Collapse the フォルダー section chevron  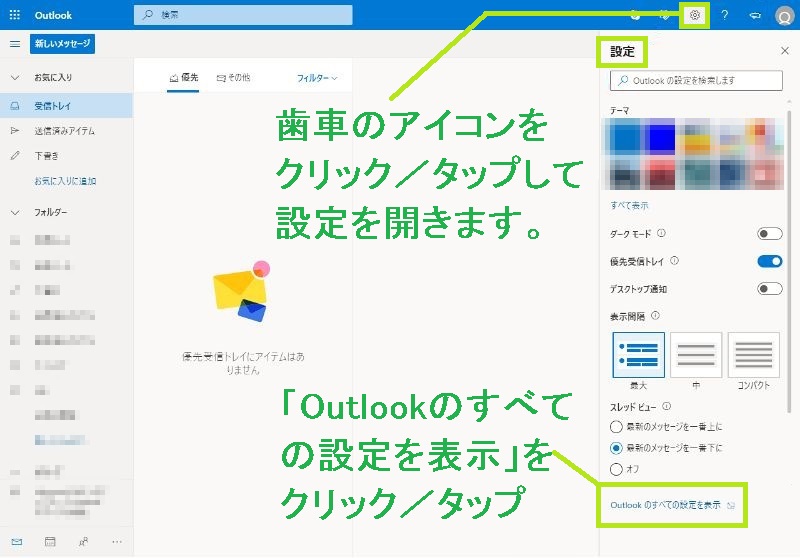click(15, 212)
